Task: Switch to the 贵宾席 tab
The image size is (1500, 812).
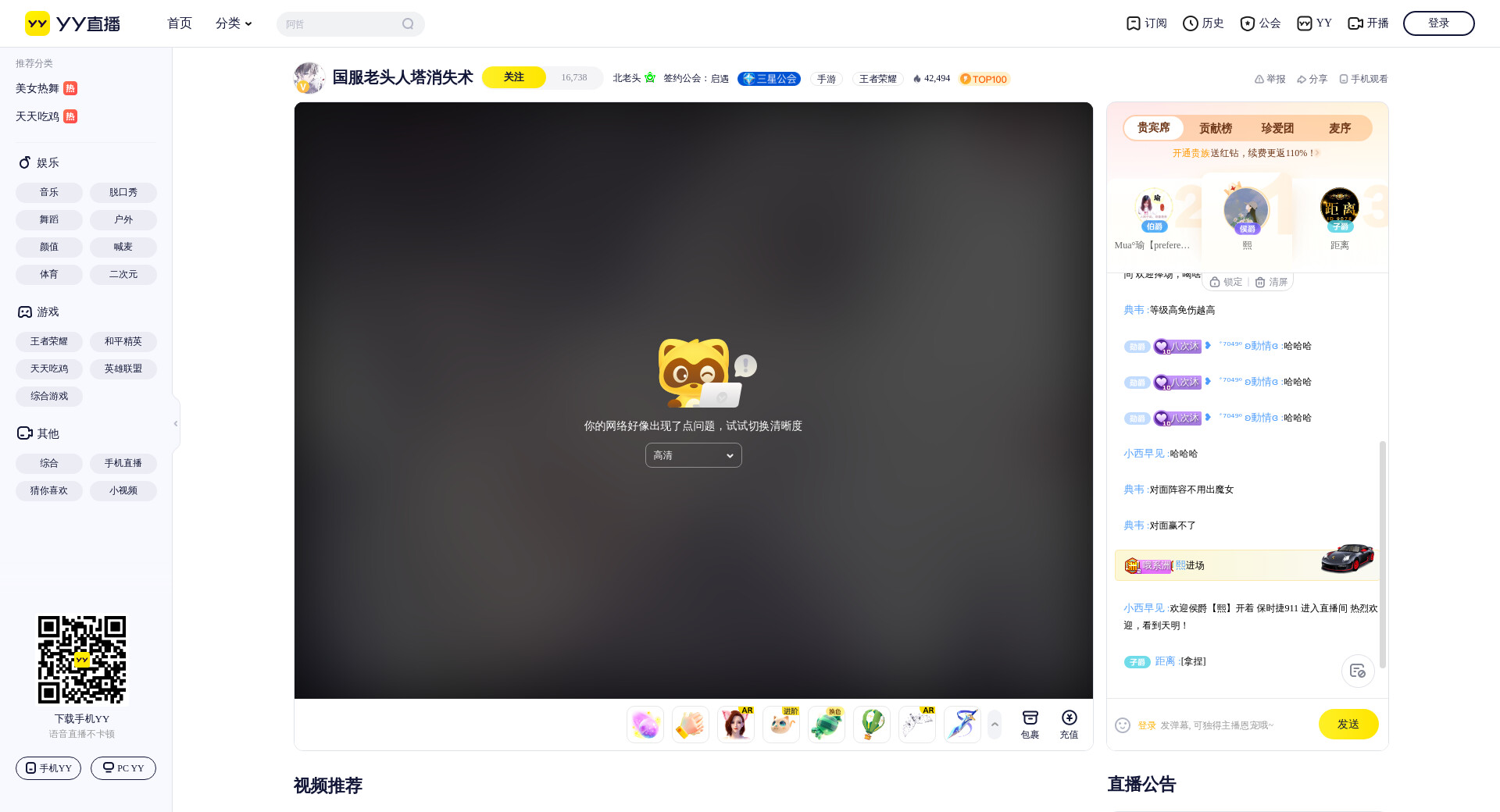Action: [x=1154, y=128]
